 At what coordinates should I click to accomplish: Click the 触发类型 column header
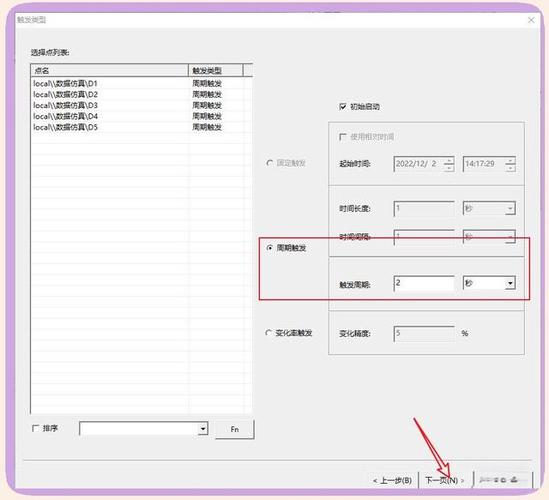click(x=216, y=71)
